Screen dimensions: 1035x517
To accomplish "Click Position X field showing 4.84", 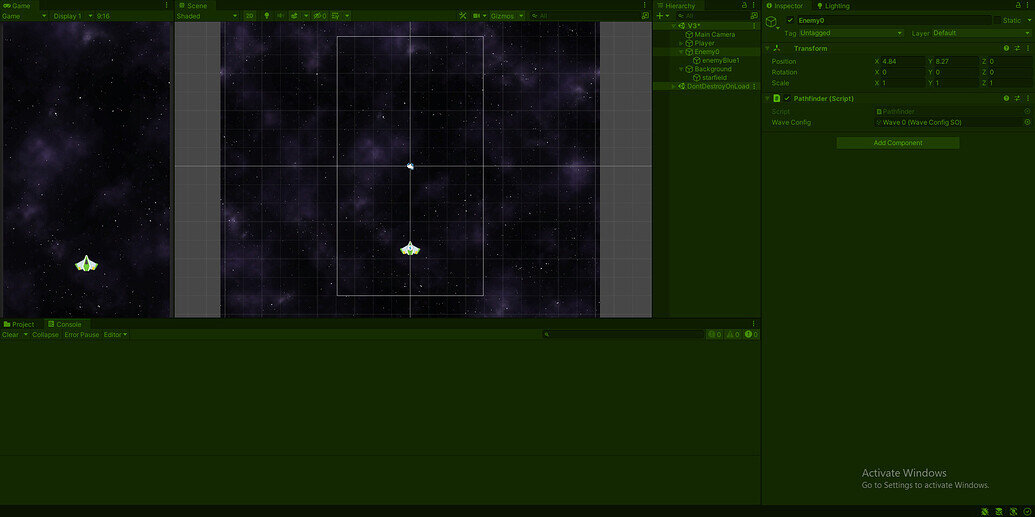I will 904,61.
